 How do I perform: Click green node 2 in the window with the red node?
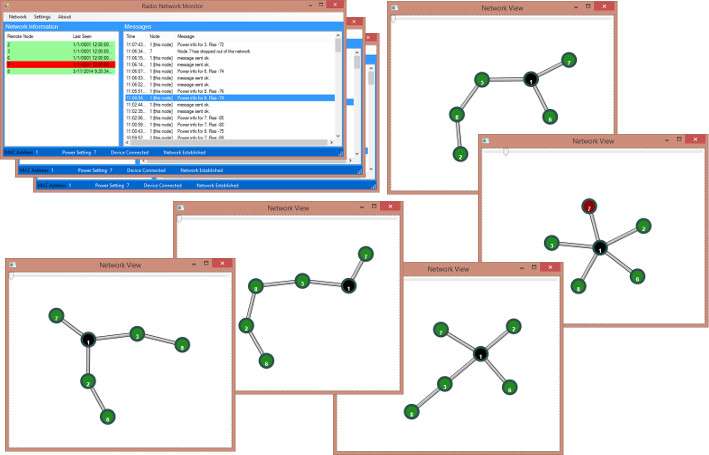tap(644, 227)
